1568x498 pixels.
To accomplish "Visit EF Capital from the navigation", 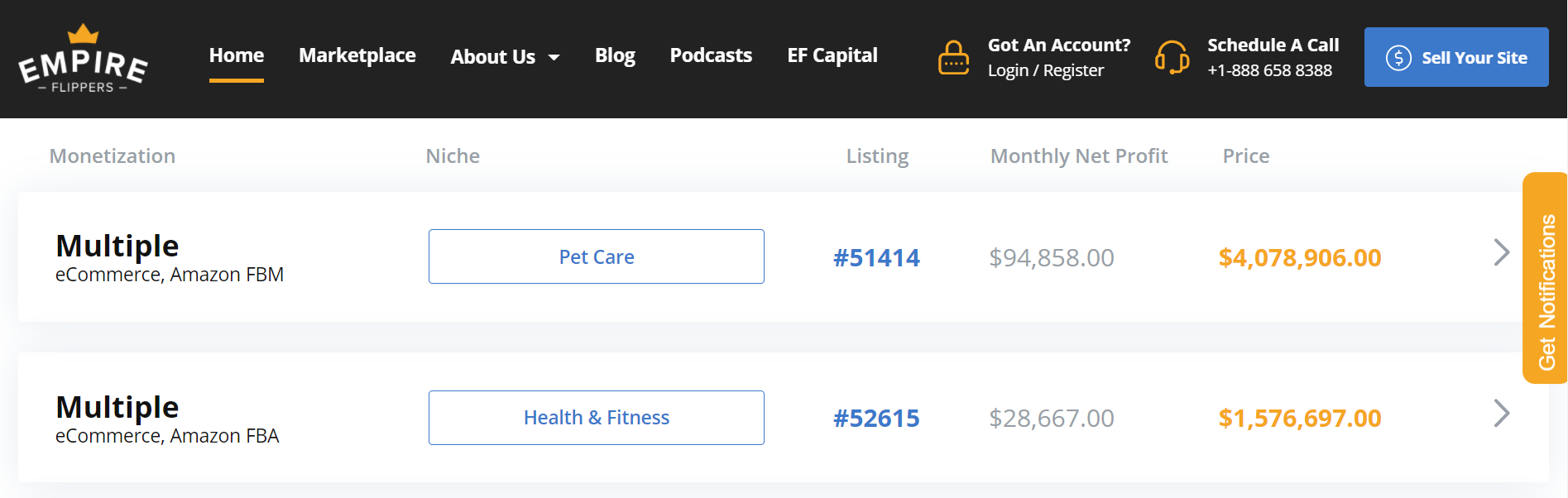I will tap(832, 55).
